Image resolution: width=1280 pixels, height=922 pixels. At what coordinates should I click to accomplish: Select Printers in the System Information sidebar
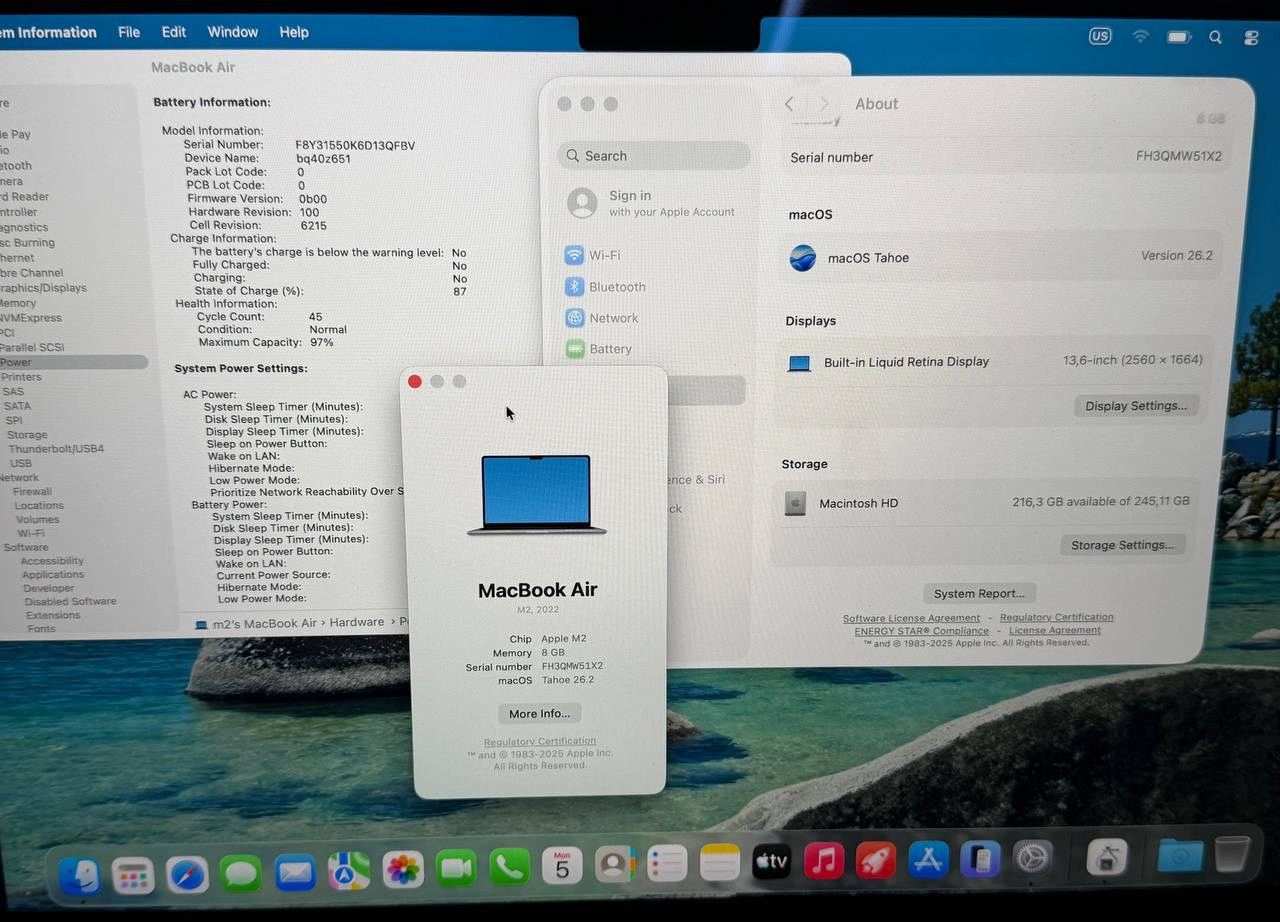[x=21, y=377]
